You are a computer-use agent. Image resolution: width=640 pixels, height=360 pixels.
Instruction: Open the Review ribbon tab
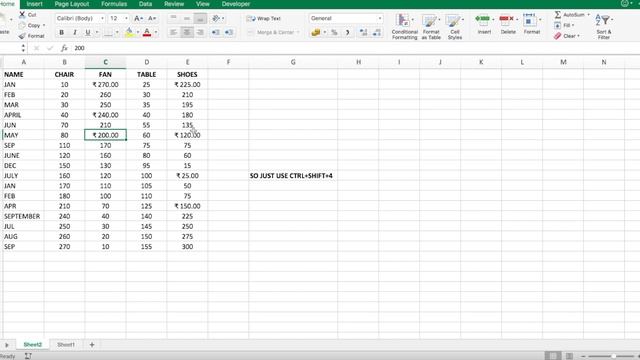point(174,4)
